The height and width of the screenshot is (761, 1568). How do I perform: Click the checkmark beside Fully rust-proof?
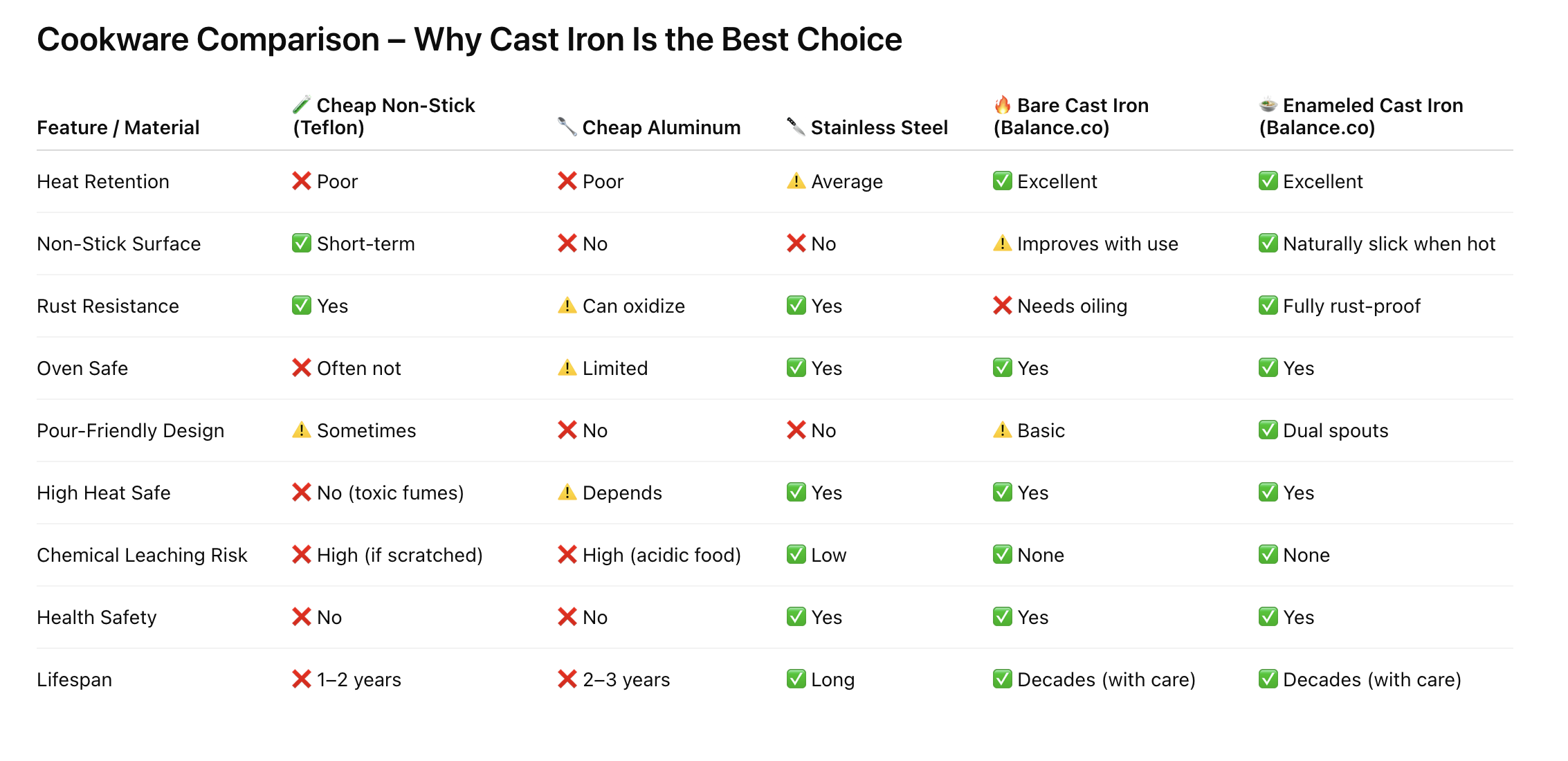1268,306
